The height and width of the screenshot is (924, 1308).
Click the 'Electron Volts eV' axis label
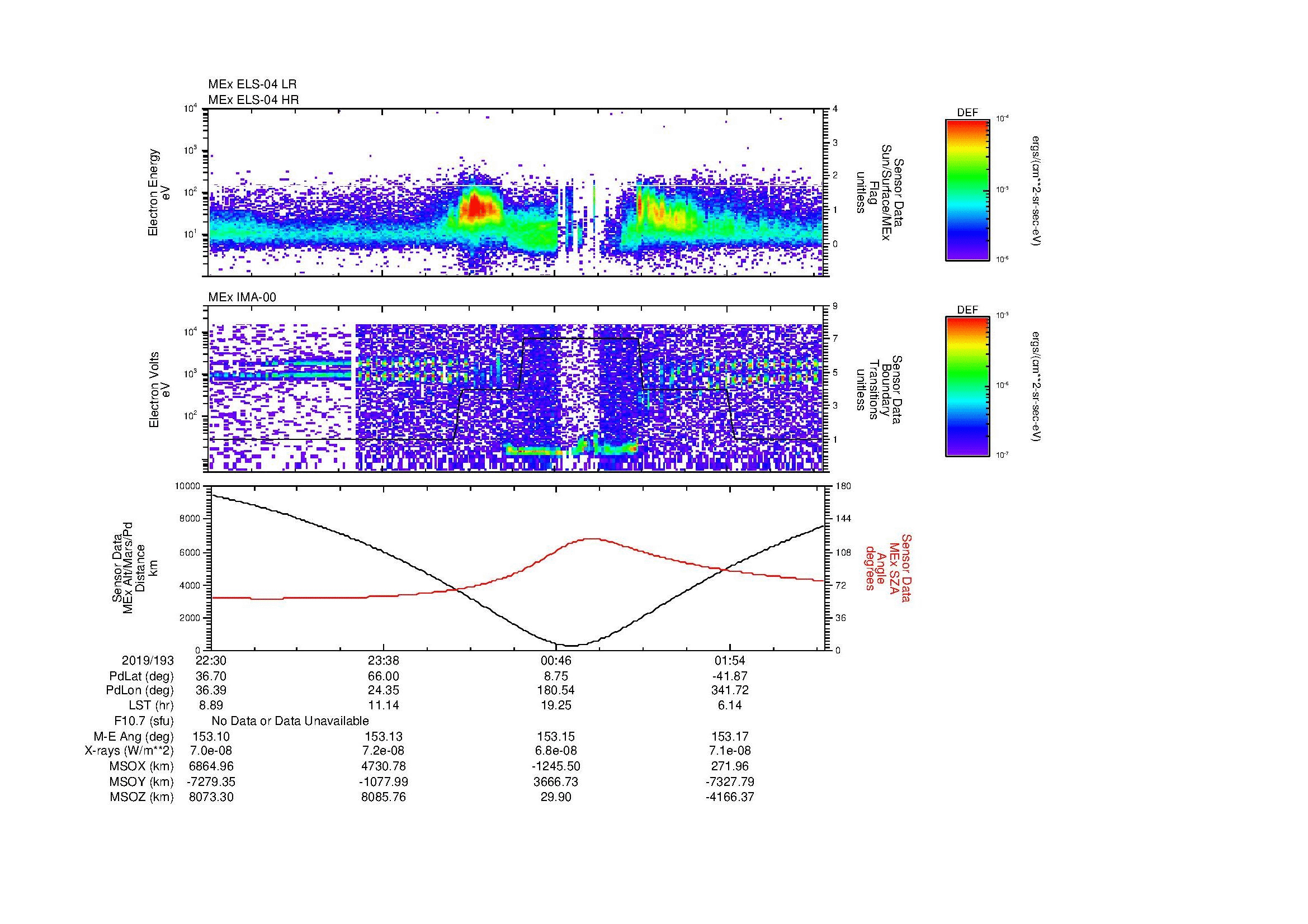pos(159,390)
